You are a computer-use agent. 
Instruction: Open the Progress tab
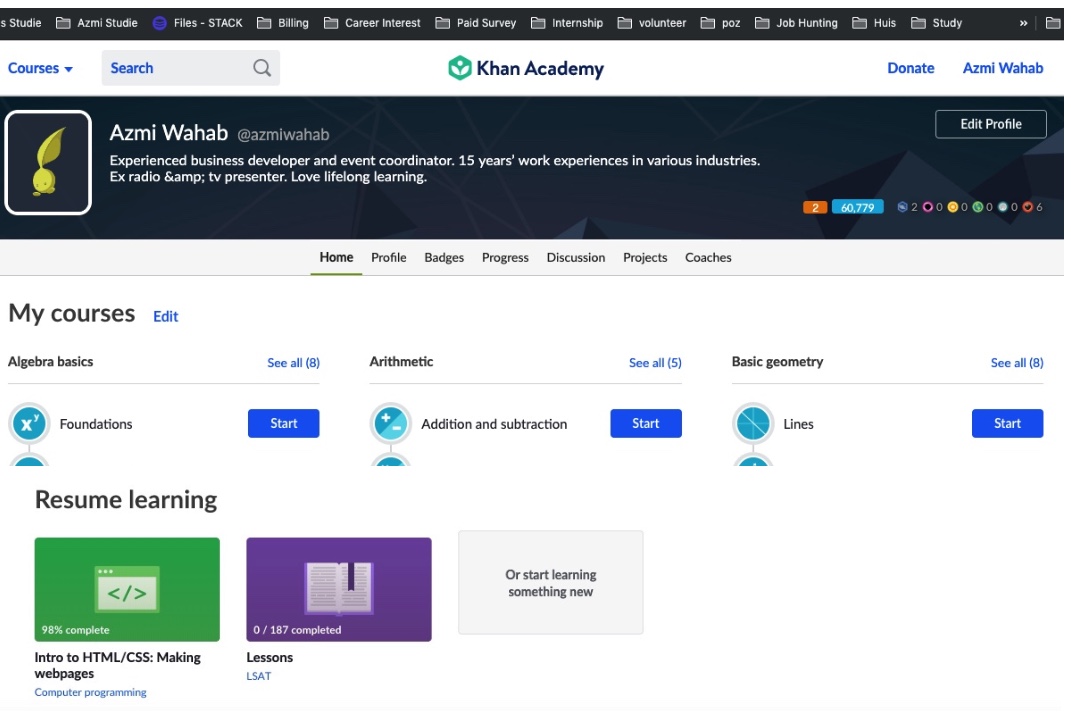pos(505,257)
